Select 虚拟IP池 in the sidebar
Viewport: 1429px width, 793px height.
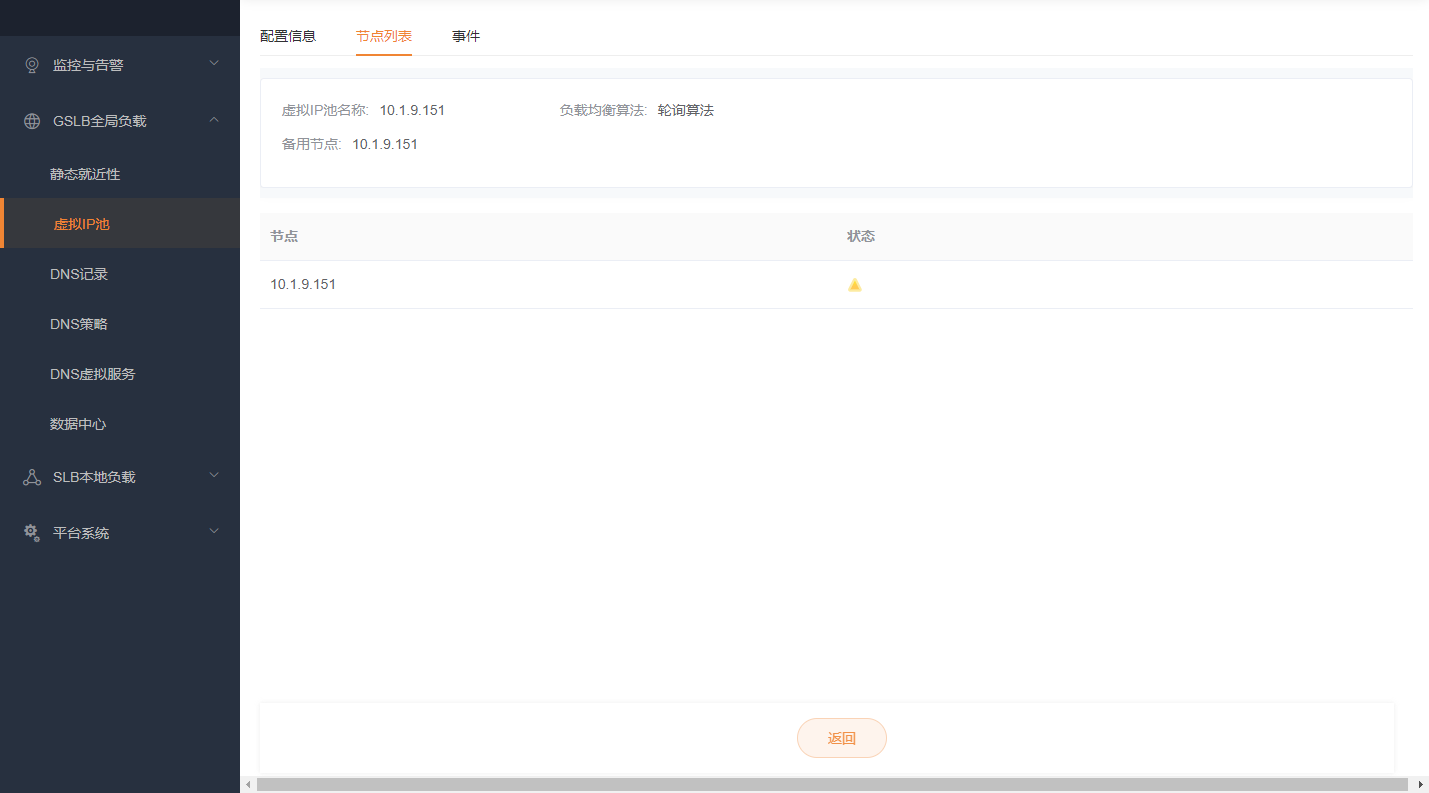(82, 224)
